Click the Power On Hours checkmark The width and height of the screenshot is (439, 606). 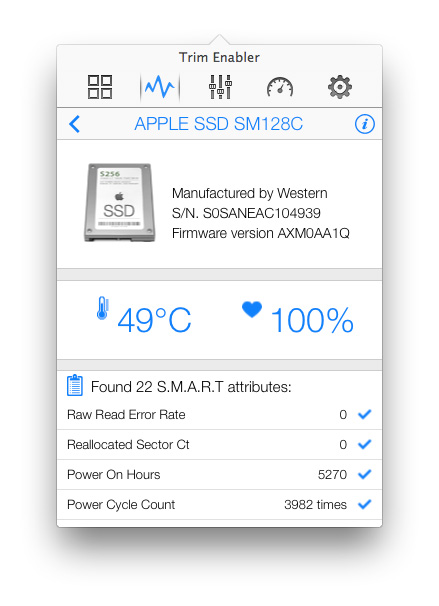click(364, 474)
